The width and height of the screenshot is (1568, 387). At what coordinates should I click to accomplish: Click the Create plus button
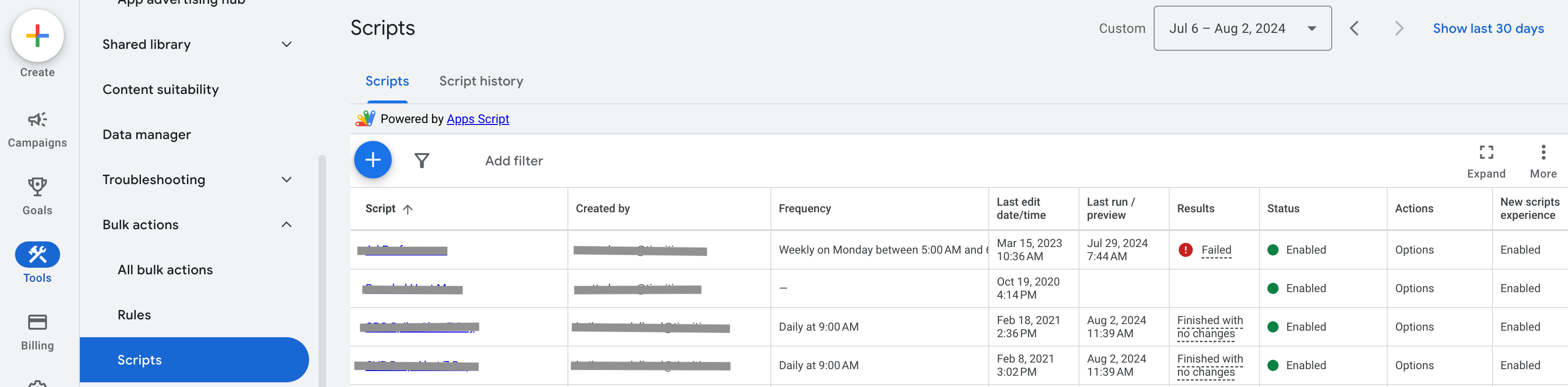point(37,36)
